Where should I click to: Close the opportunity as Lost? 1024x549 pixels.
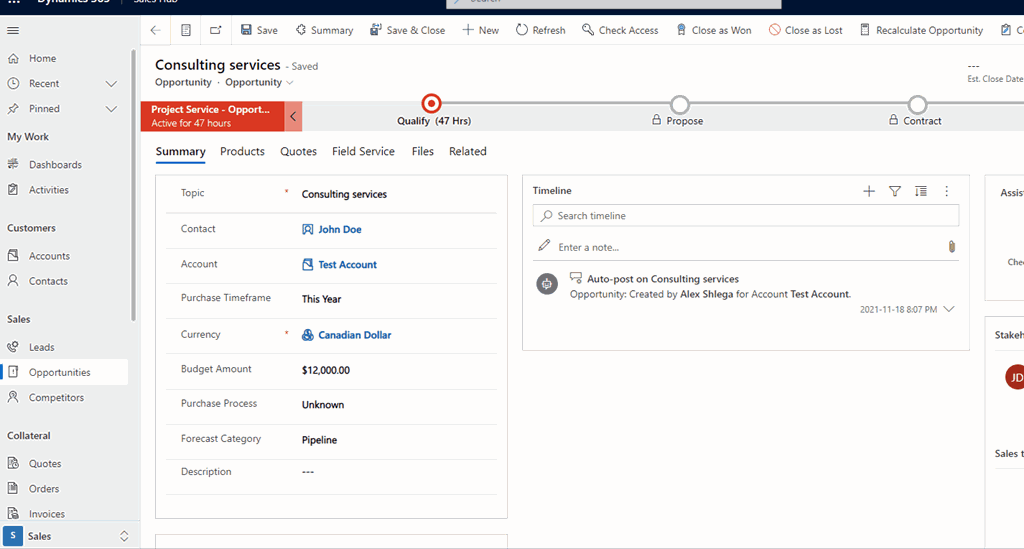(x=805, y=30)
